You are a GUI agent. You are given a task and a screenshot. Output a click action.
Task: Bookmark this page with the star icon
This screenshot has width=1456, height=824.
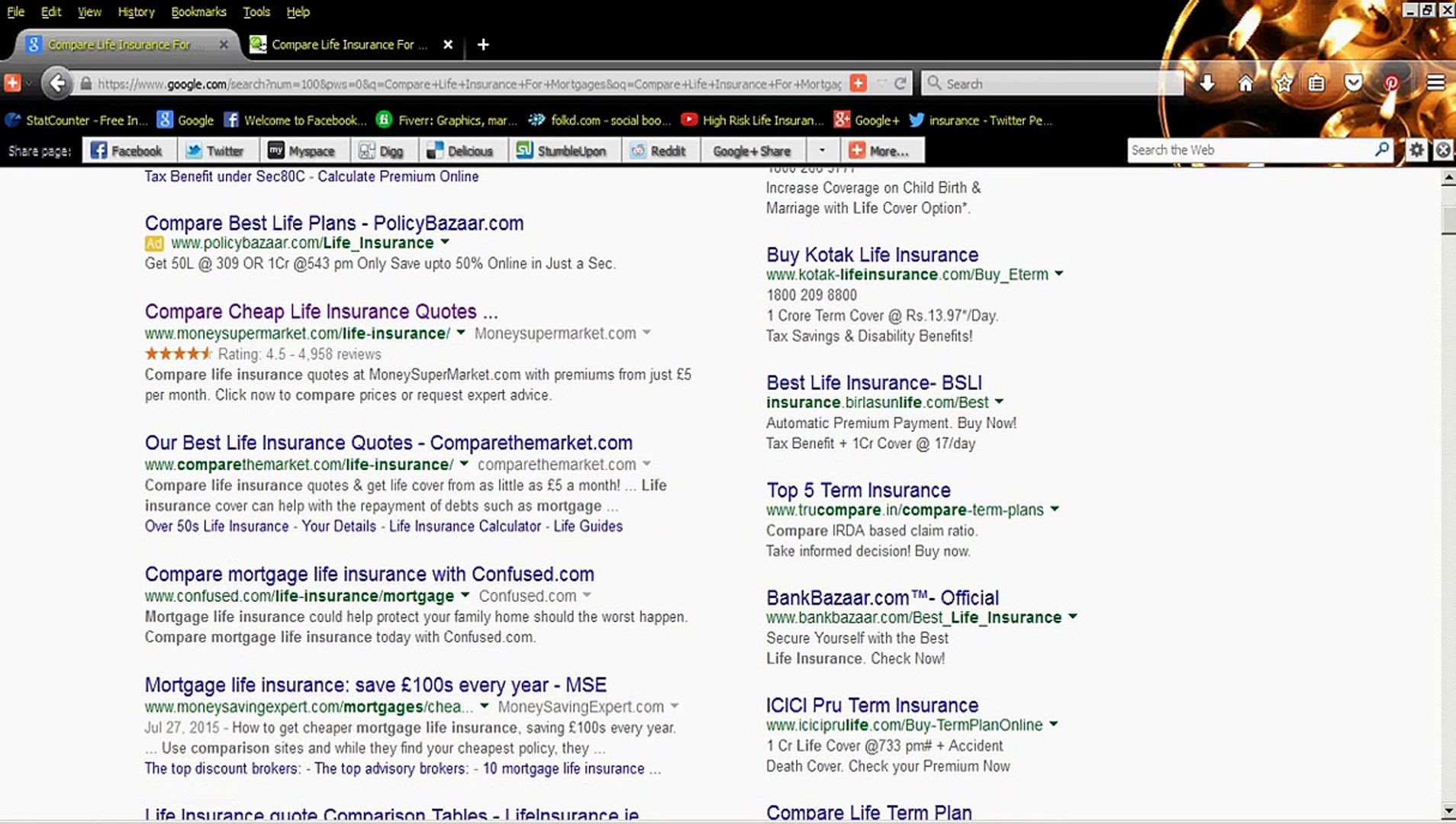tap(1284, 83)
